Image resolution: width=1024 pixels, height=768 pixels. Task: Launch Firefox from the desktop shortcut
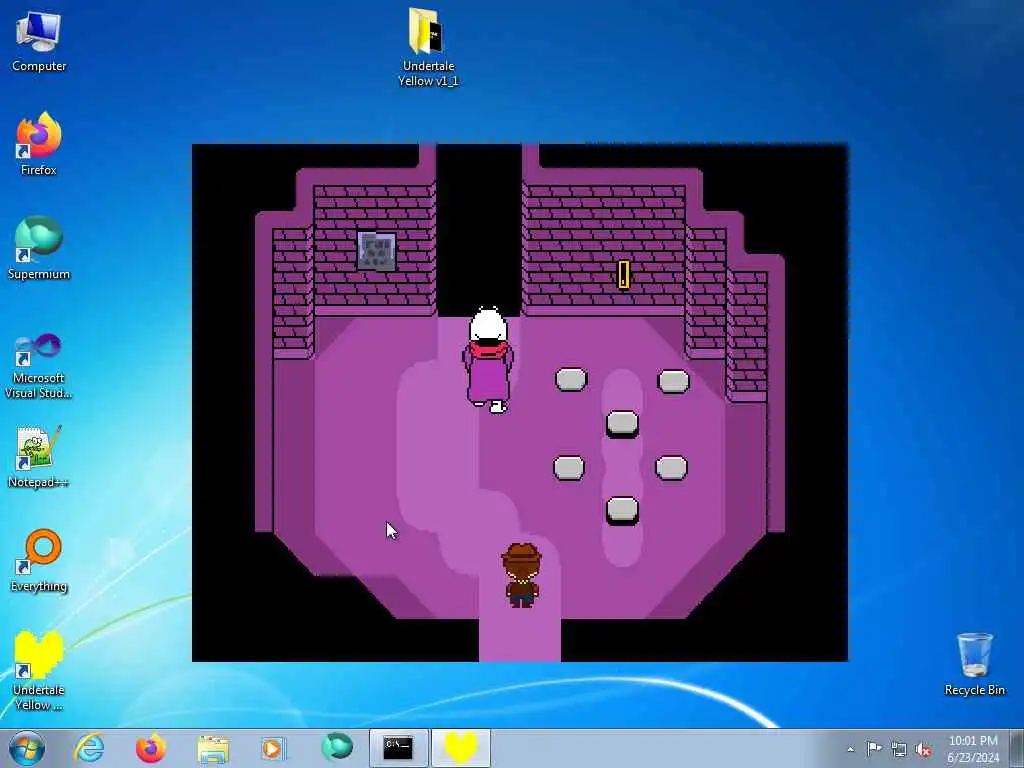coord(39,144)
